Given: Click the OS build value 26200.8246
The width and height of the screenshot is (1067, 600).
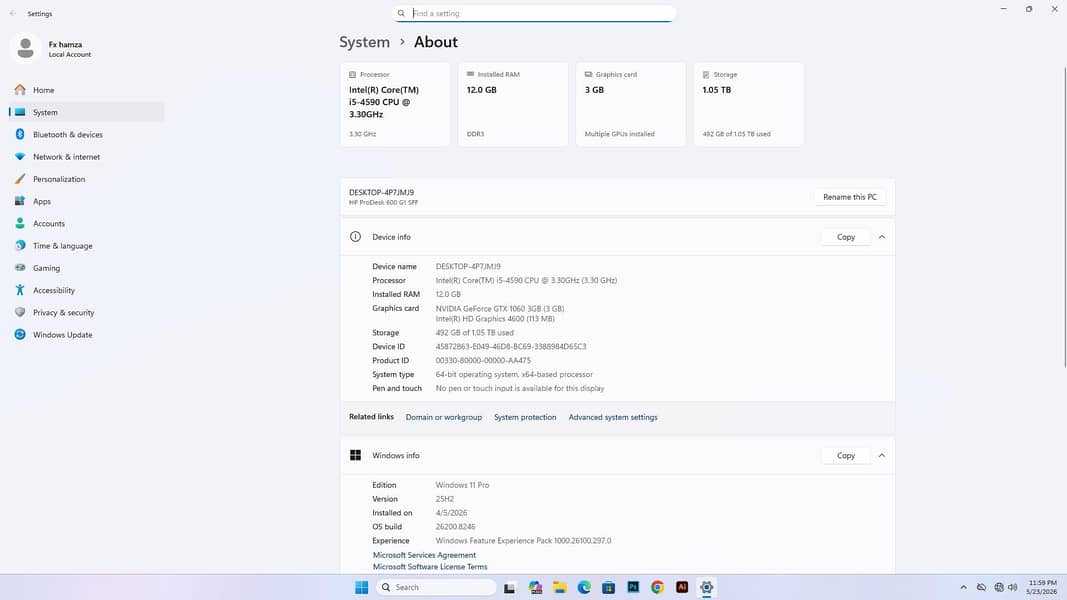Looking at the screenshot, I should pyautogui.click(x=455, y=527).
